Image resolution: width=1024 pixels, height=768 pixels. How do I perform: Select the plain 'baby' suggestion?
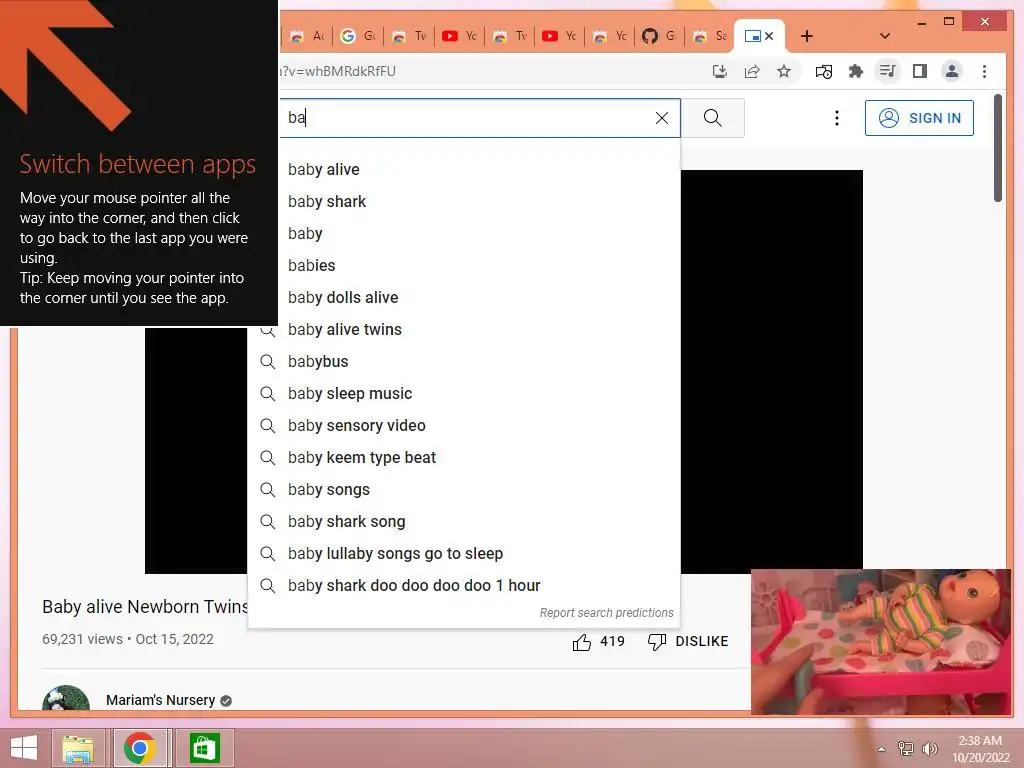[x=464, y=233]
